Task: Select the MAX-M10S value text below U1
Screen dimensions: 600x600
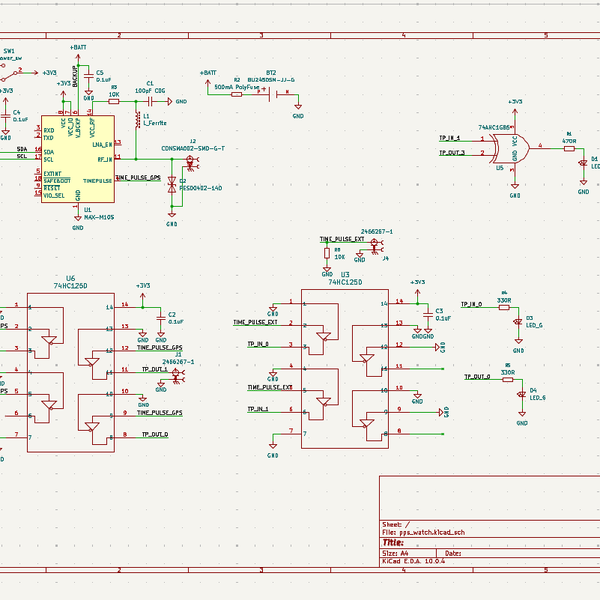Action: click(x=99, y=217)
